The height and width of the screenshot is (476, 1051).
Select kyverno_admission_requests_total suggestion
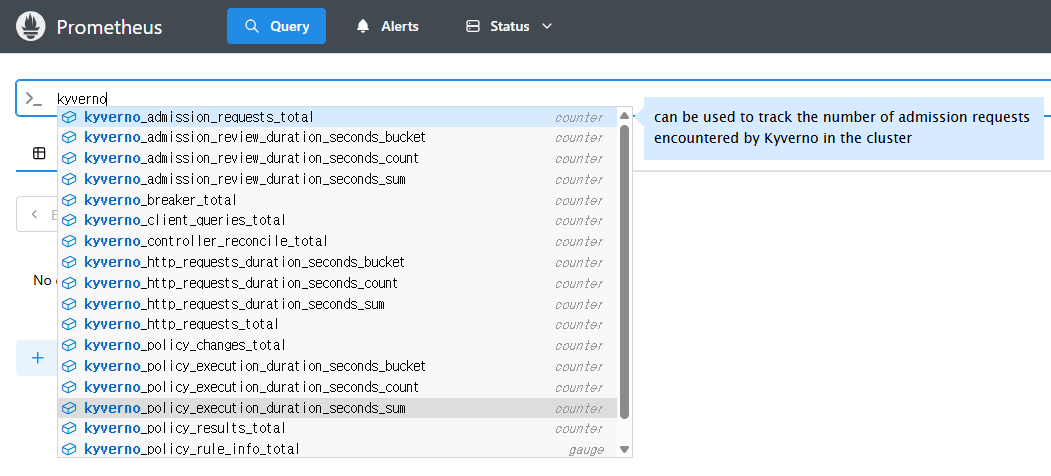tap(337, 117)
